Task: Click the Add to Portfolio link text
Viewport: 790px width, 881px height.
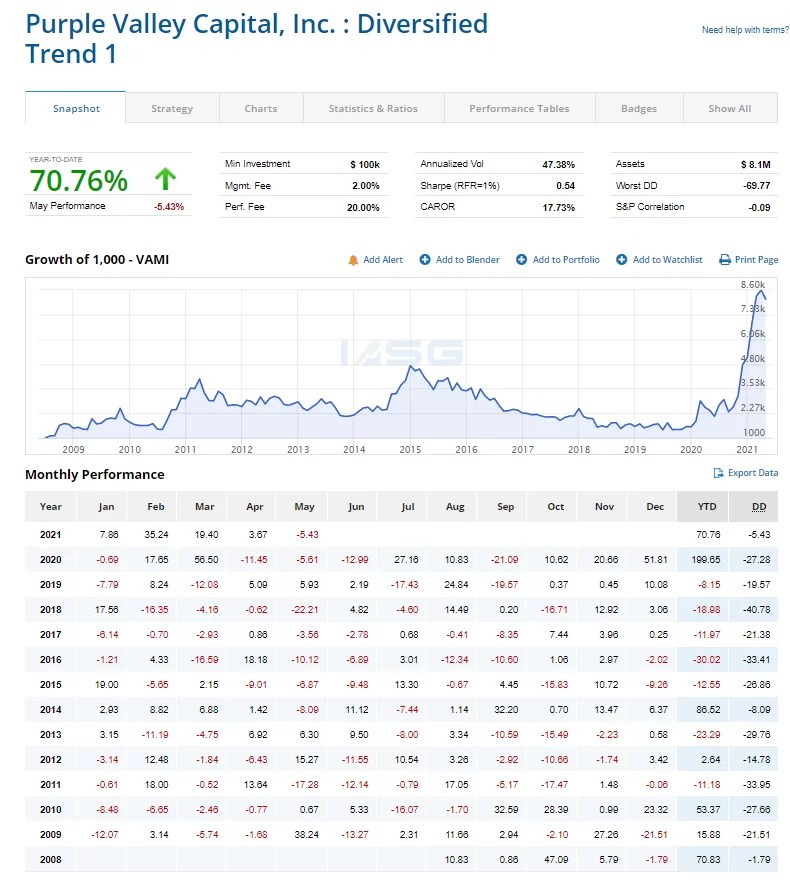Action: (x=566, y=260)
